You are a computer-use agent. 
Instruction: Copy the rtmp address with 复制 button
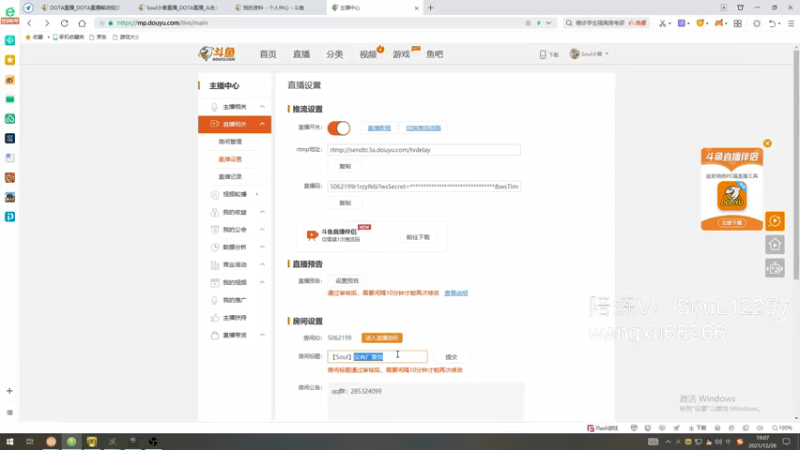[345, 166]
